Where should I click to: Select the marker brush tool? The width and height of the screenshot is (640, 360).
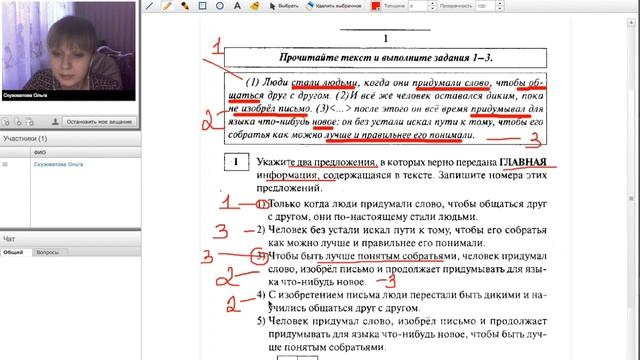coord(185,6)
